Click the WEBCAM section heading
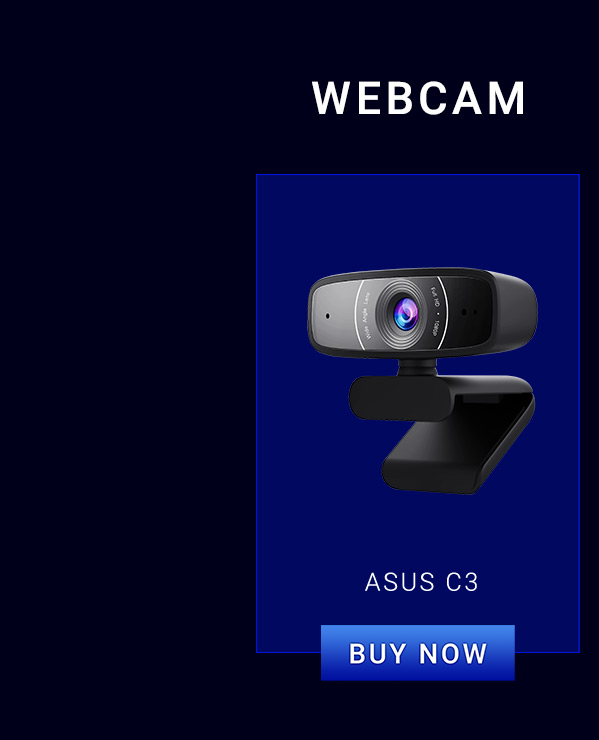Screen dimensions: 599x740 pyautogui.click(x=418, y=98)
